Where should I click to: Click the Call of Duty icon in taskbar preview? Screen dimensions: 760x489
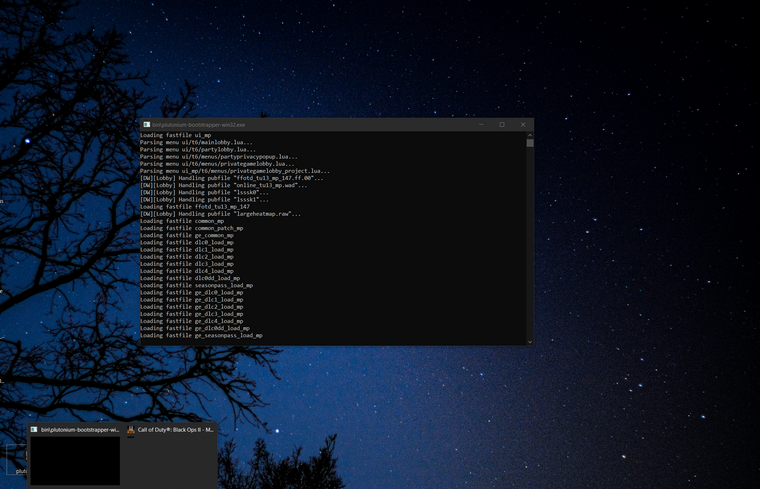point(131,429)
